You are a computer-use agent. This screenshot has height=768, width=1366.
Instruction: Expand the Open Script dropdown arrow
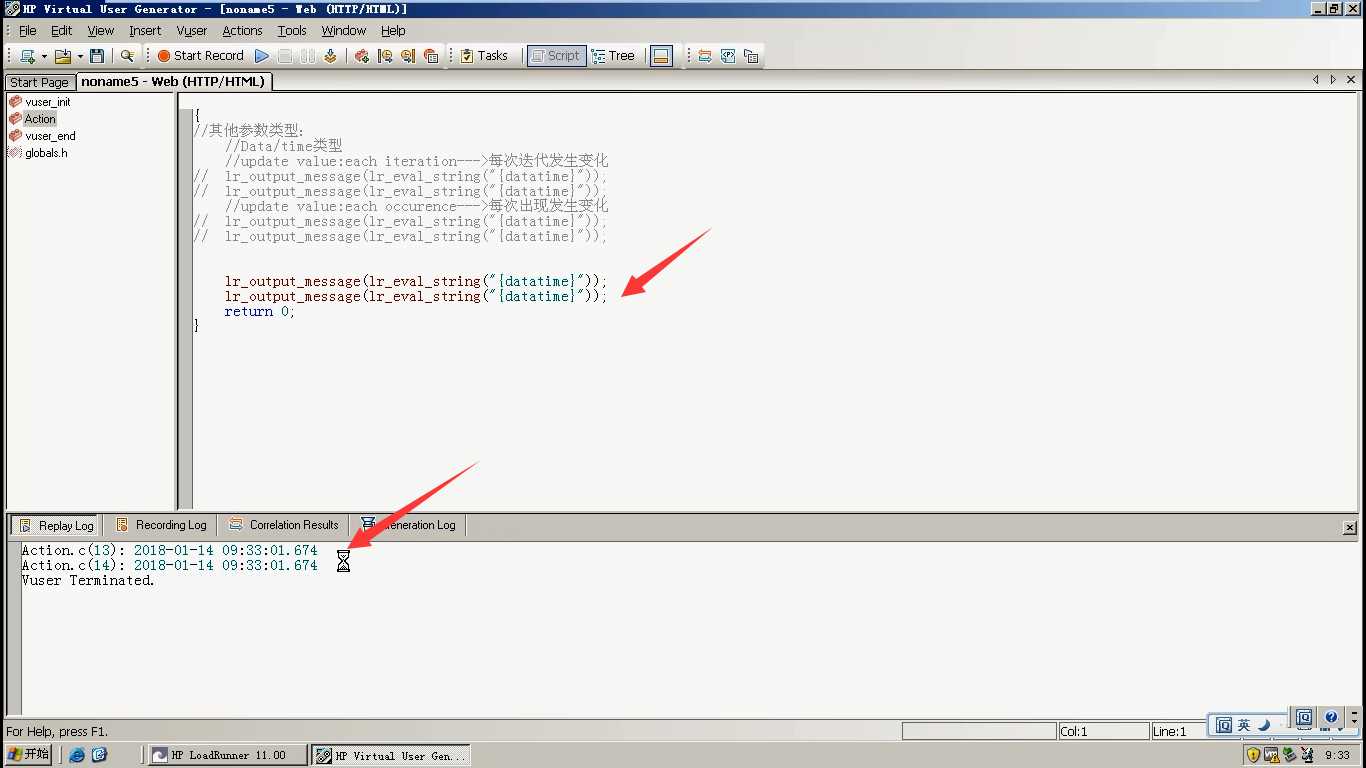80,56
